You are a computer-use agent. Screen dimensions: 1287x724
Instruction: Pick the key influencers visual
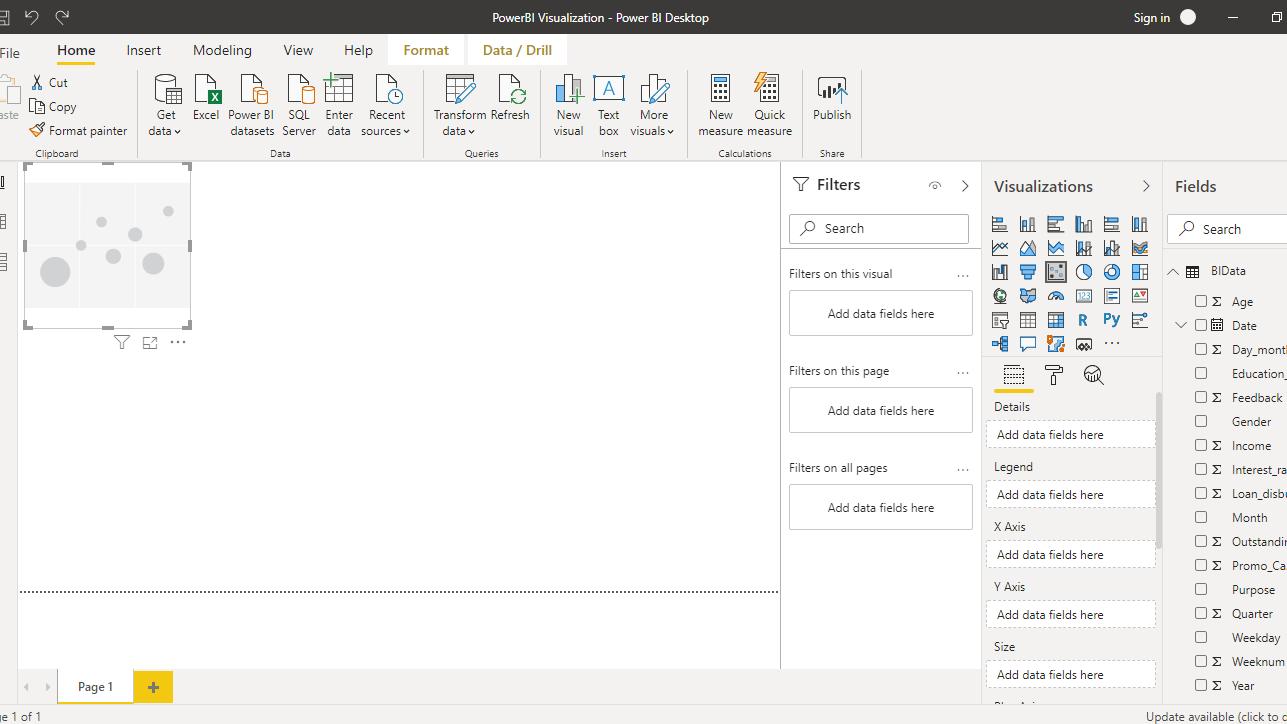tap(1140, 320)
